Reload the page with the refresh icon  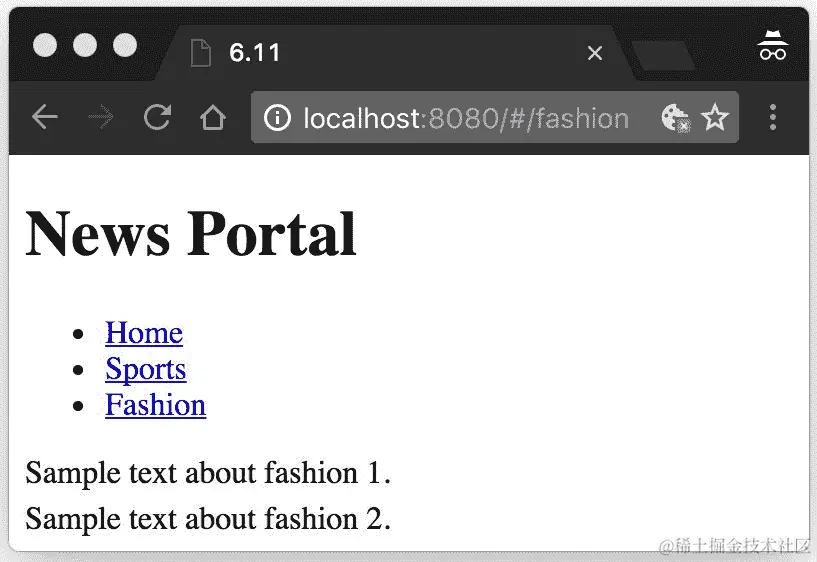157,117
